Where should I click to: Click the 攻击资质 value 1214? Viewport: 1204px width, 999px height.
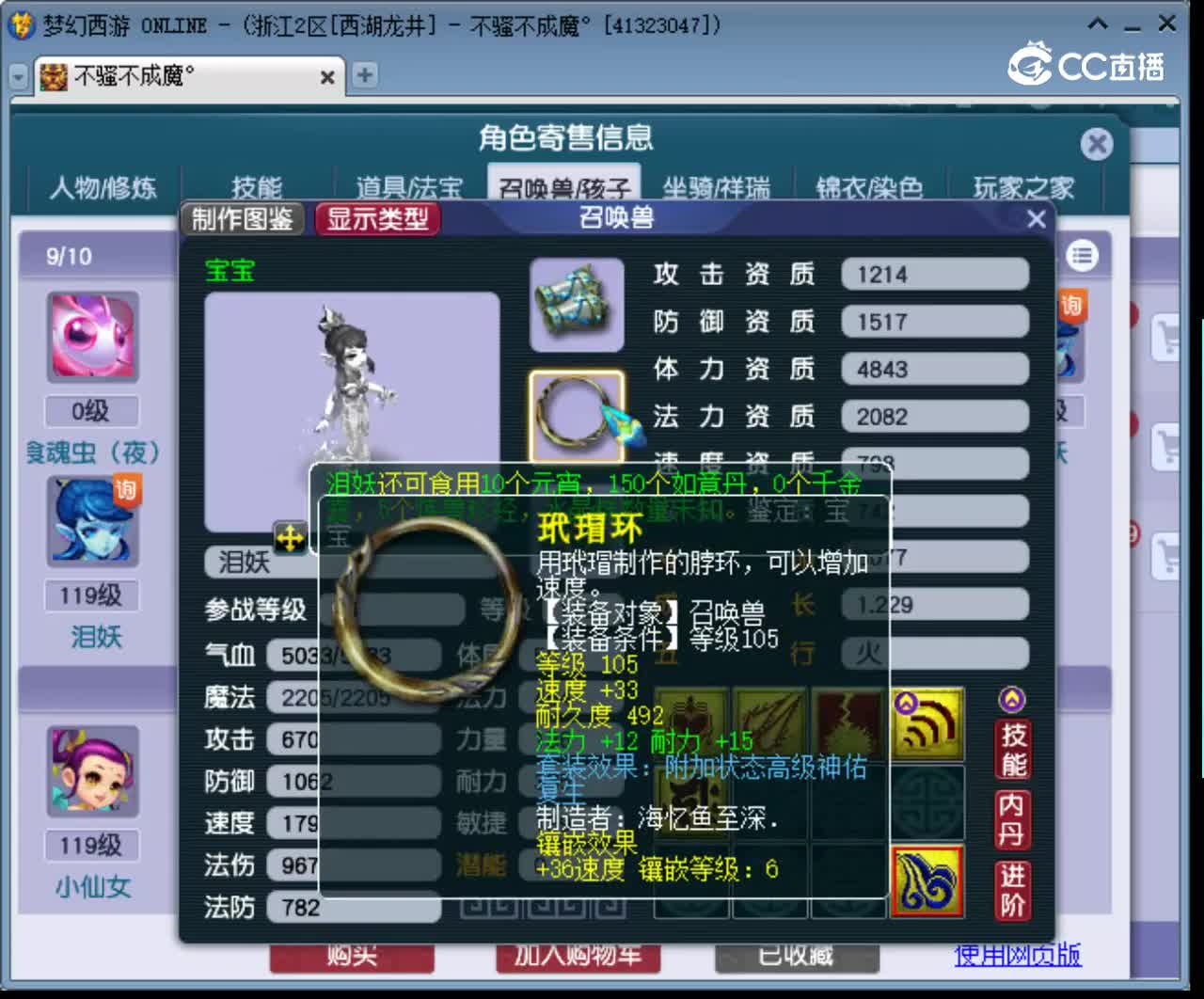[934, 275]
